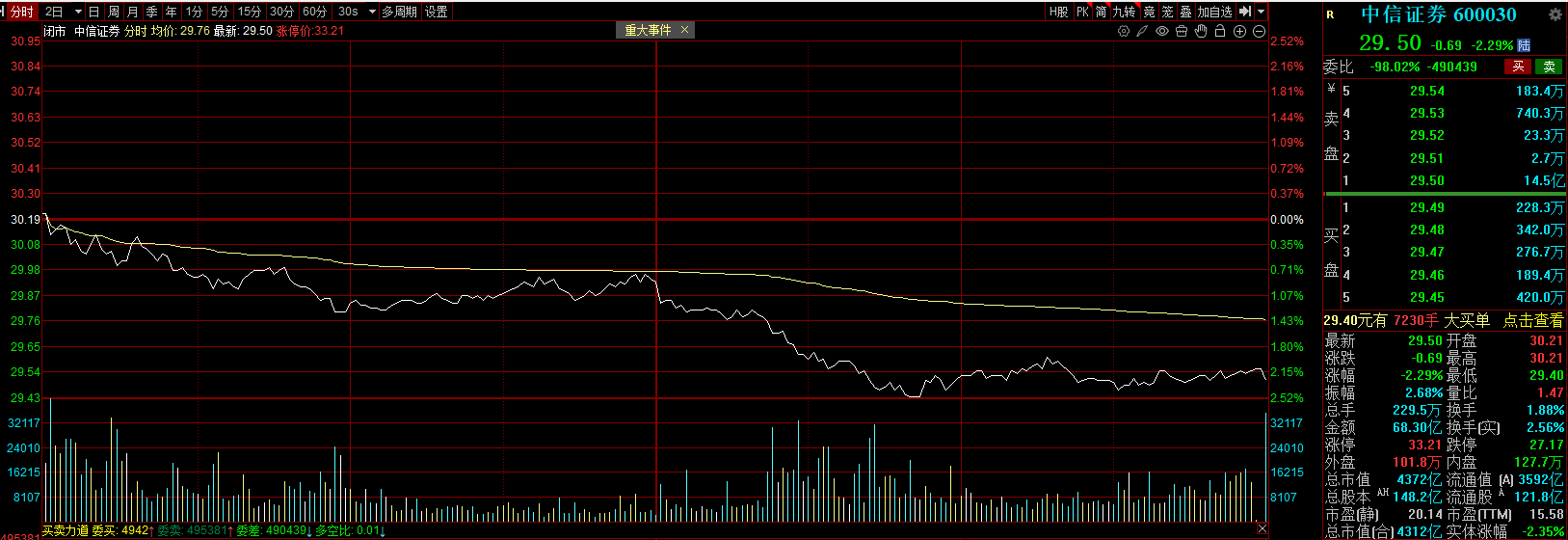Screen dimensions: 1568x540
Task: Click the 点击查看 link
Action: (1533, 320)
